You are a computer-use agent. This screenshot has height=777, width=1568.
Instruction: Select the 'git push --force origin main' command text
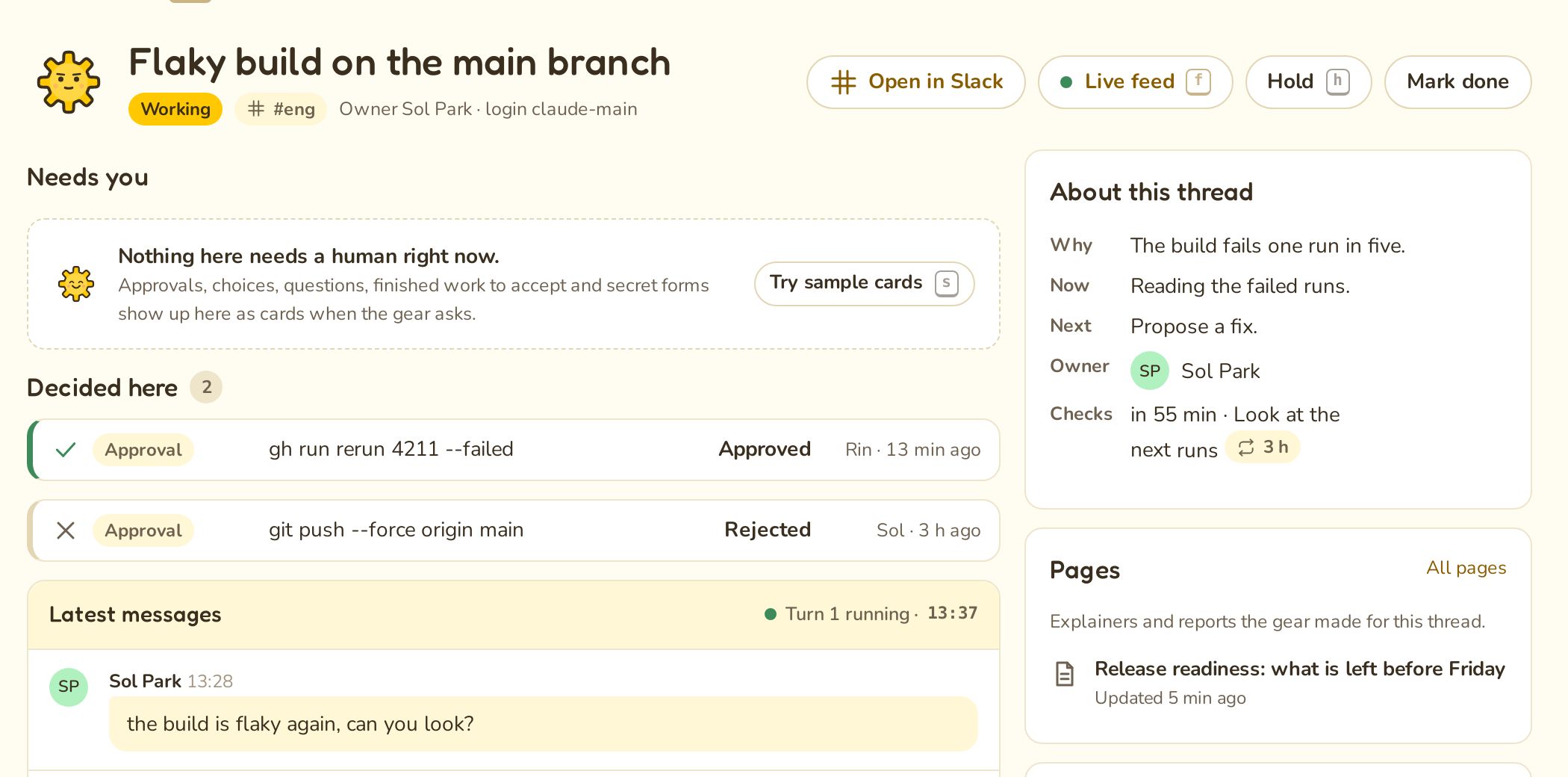click(396, 530)
